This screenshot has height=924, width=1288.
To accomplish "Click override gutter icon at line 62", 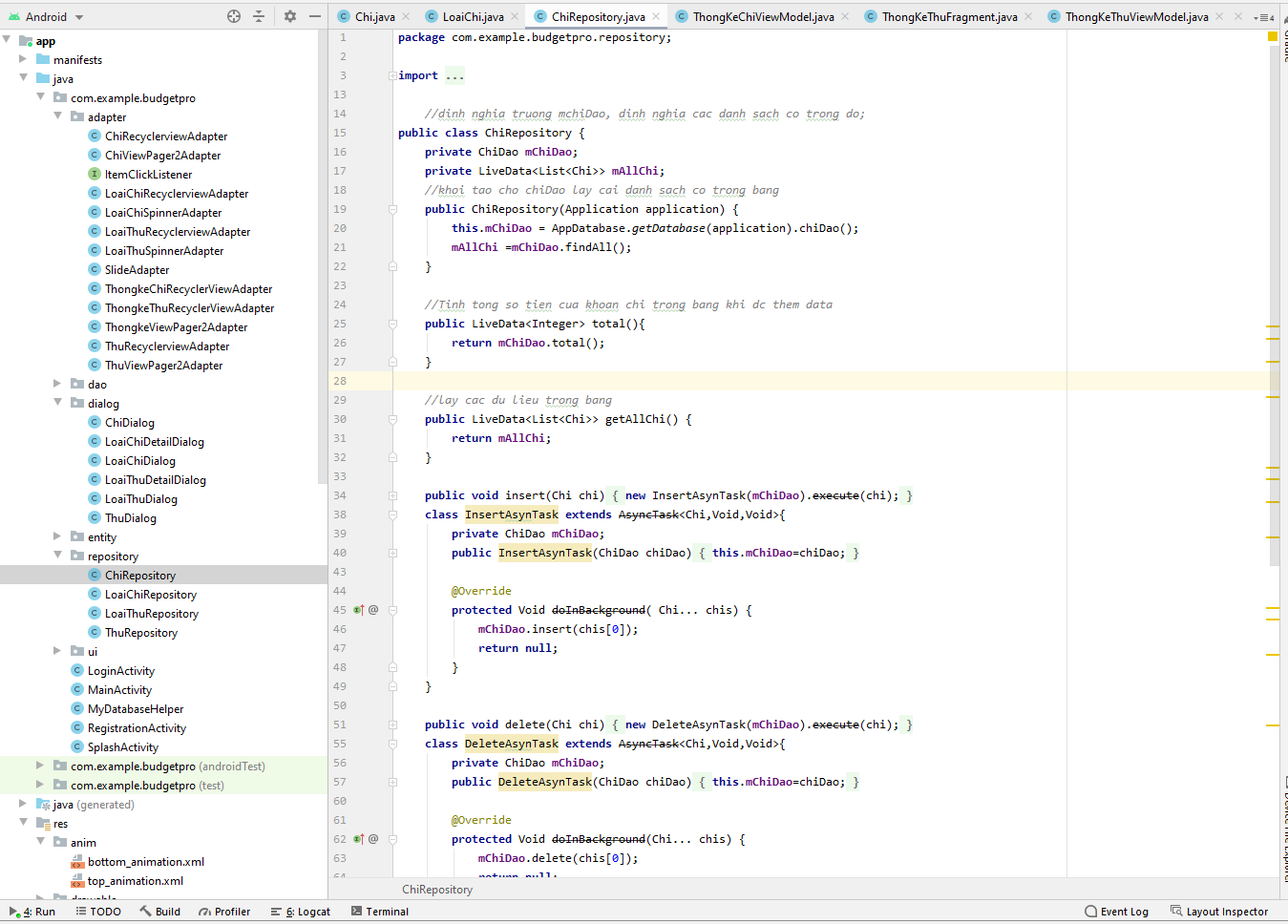I will (x=359, y=839).
